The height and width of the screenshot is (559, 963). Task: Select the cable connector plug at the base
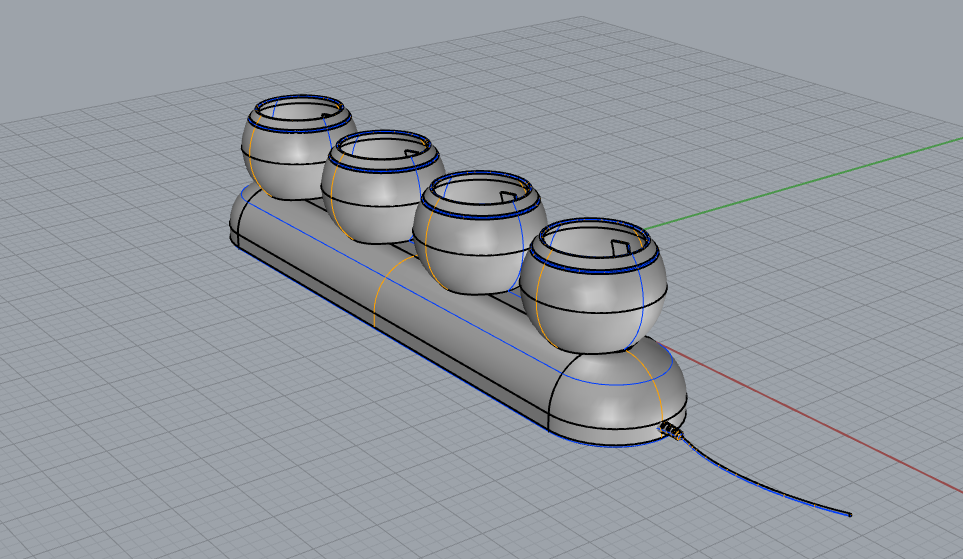[x=674, y=432]
